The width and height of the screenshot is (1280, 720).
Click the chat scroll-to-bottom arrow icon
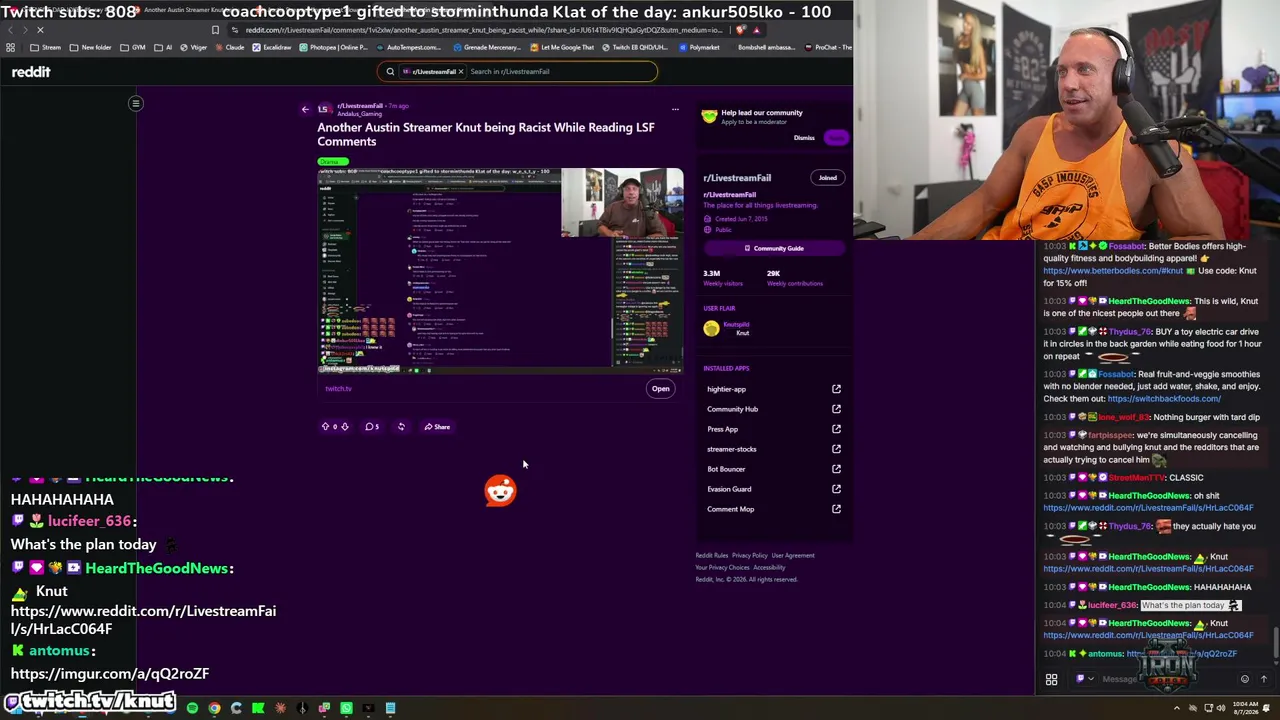[x=1264, y=680]
